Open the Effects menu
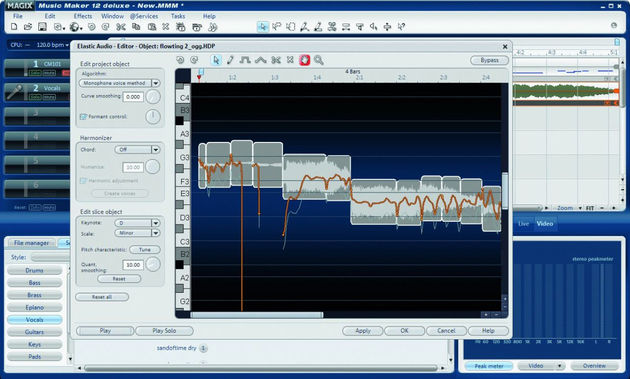The height and width of the screenshot is (379, 630). [83, 16]
